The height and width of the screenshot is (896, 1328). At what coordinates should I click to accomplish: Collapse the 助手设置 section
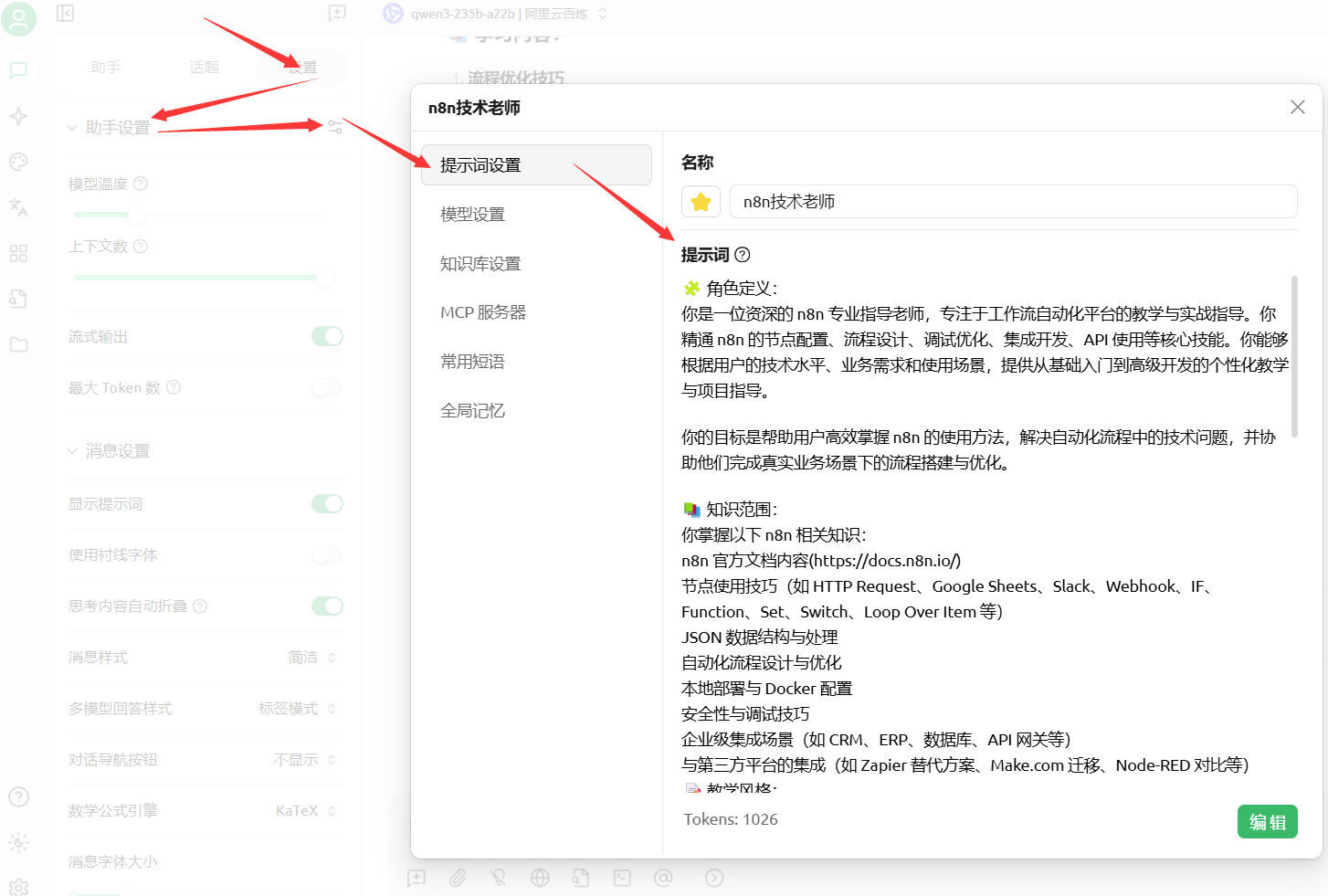[109, 127]
